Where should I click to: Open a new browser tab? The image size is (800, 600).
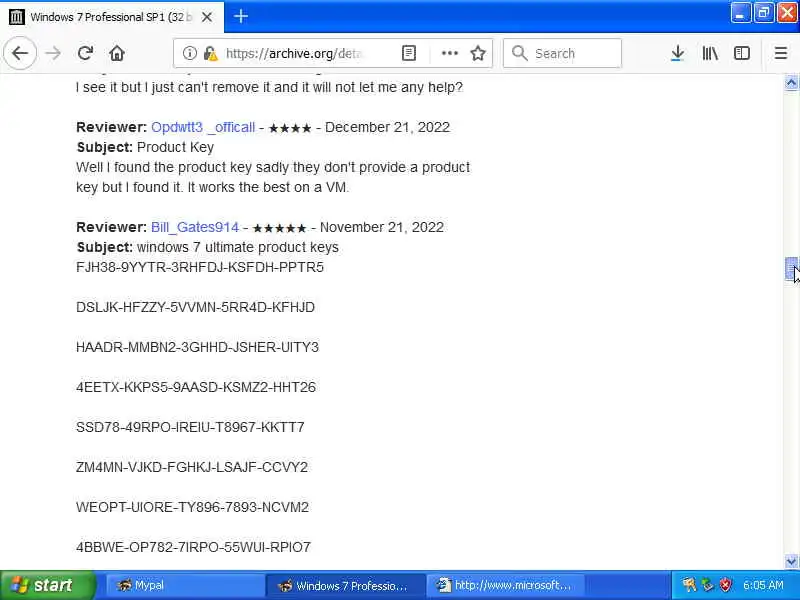click(x=241, y=17)
